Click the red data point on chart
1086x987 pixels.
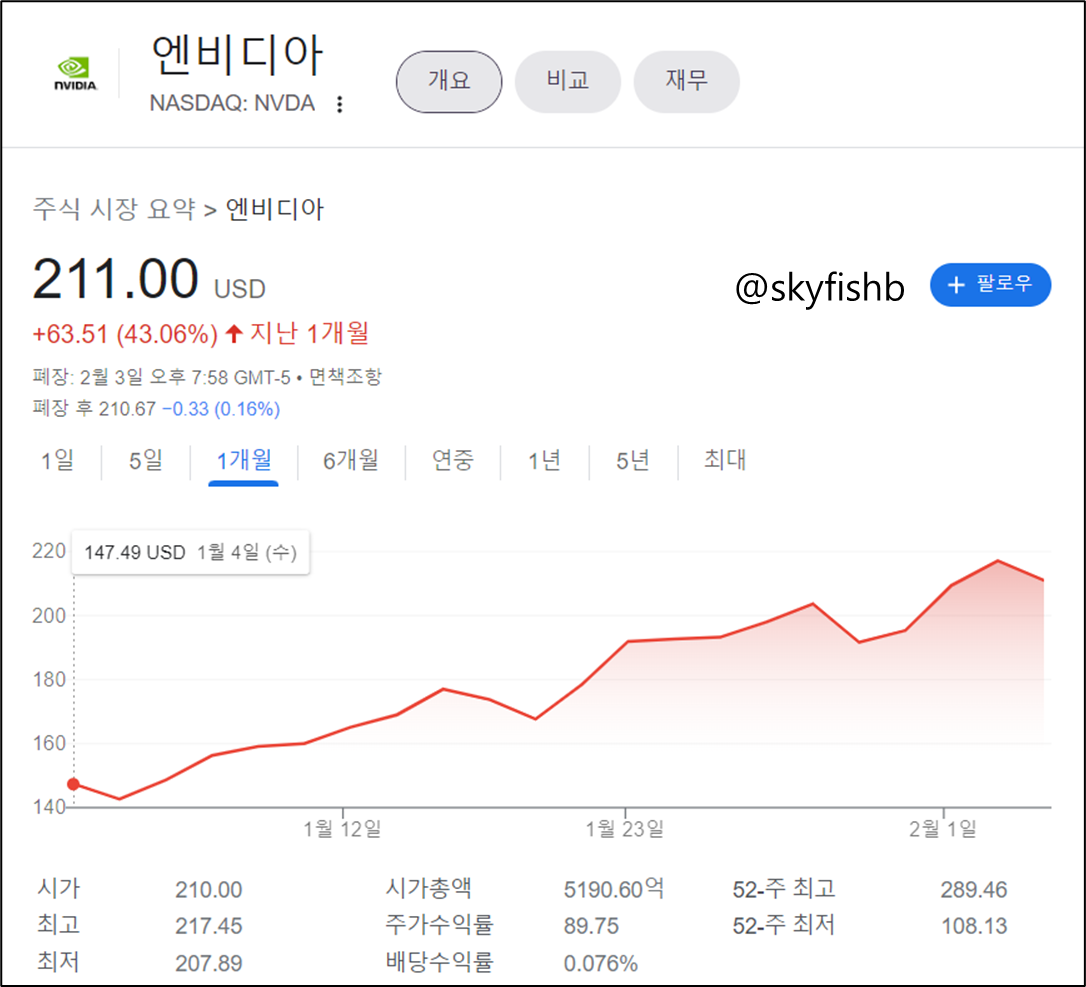pos(73,784)
